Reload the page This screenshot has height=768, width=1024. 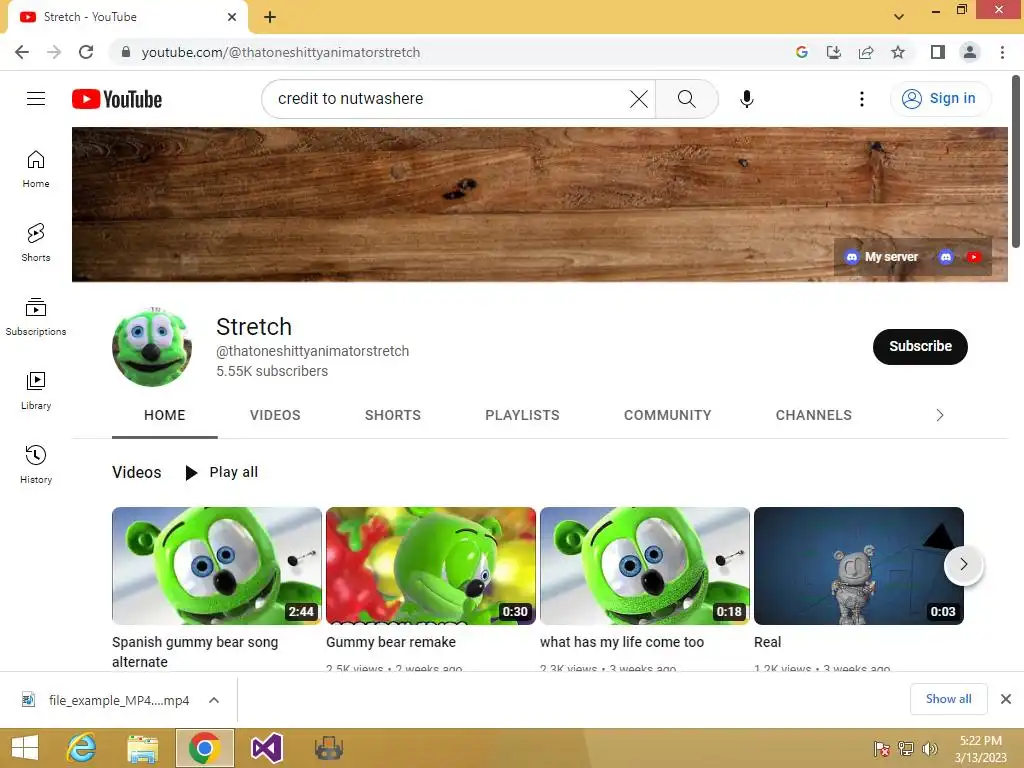click(86, 52)
